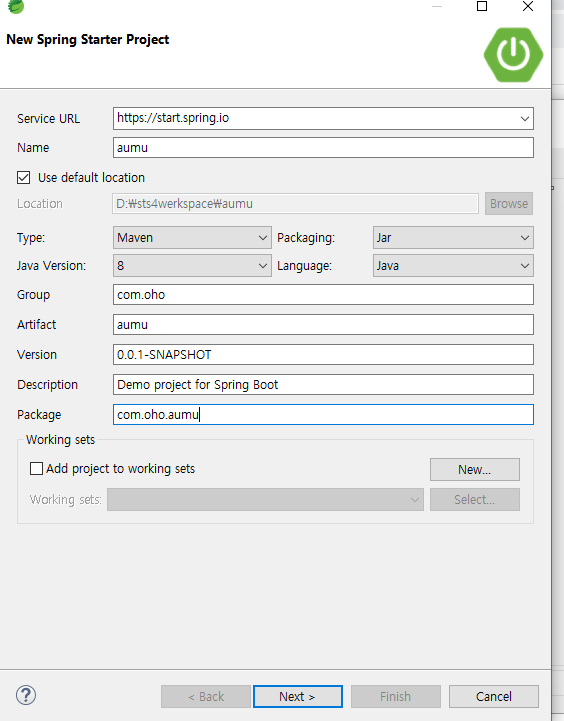Click the Service URL label
This screenshot has width=564, height=721.
(x=48, y=119)
